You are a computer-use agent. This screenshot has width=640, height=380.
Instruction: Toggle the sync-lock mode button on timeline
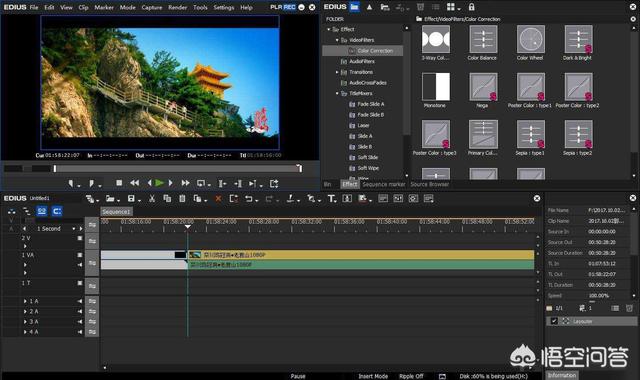click(42, 211)
